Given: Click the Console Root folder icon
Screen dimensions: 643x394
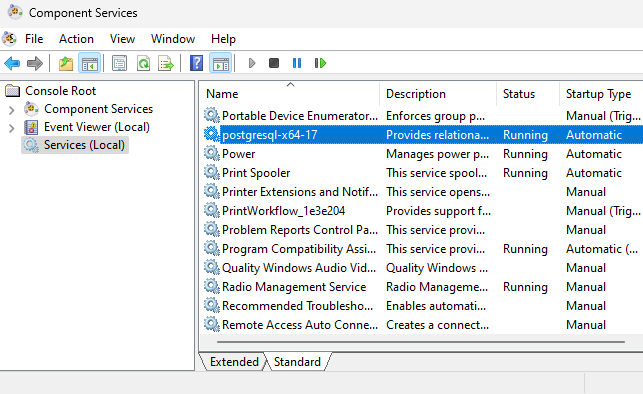Looking at the screenshot, I should (x=13, y=91).
